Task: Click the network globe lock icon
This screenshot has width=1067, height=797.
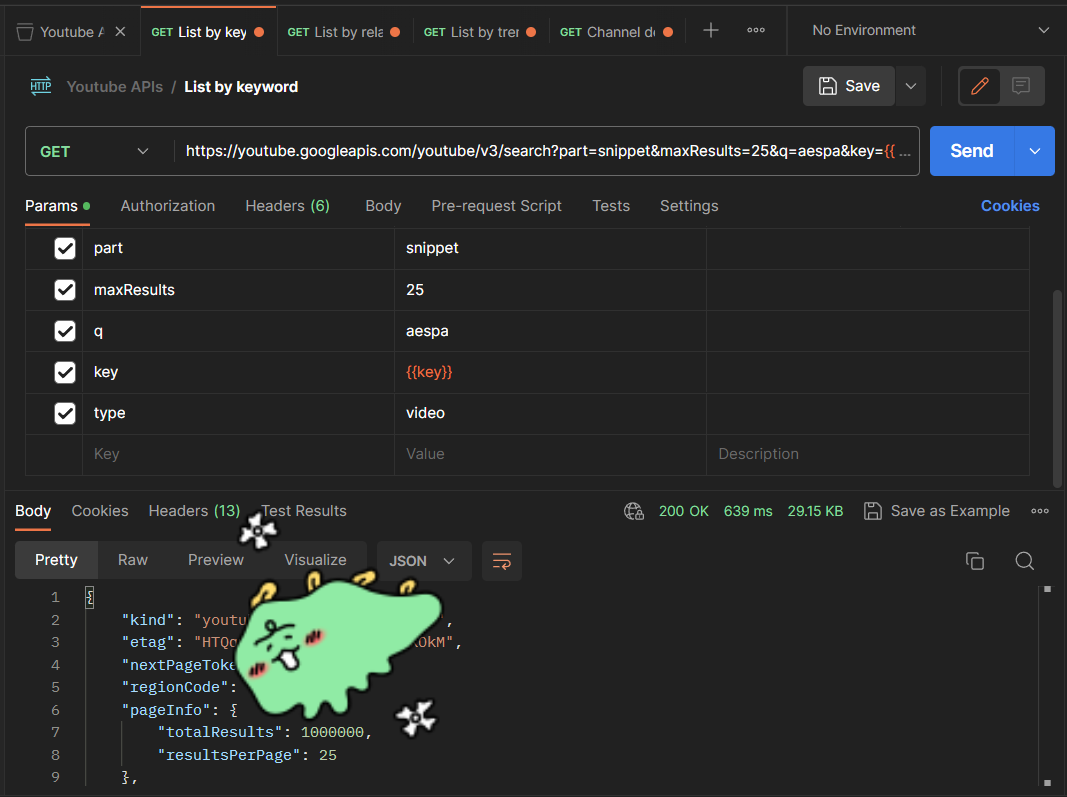Action: [x=634, y=511]
